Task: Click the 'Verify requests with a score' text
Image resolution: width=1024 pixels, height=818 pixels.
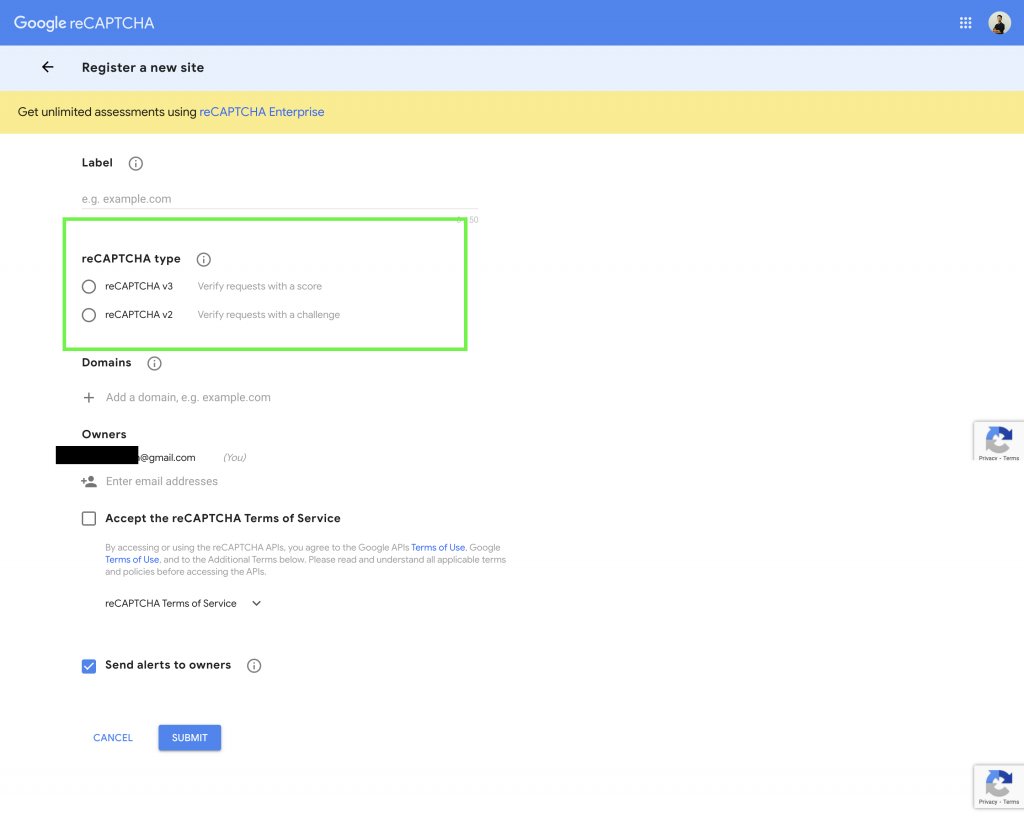Action: [260, 286]
